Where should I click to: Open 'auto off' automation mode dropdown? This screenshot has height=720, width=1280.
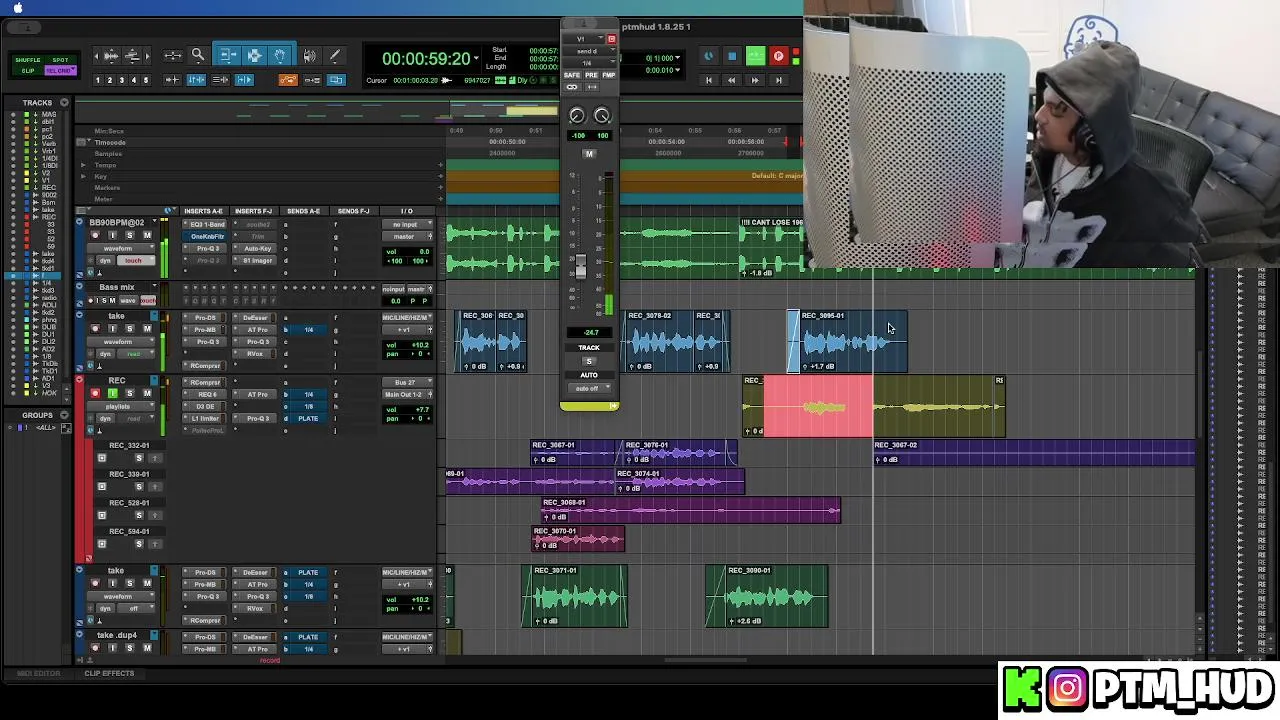(588, 388)
